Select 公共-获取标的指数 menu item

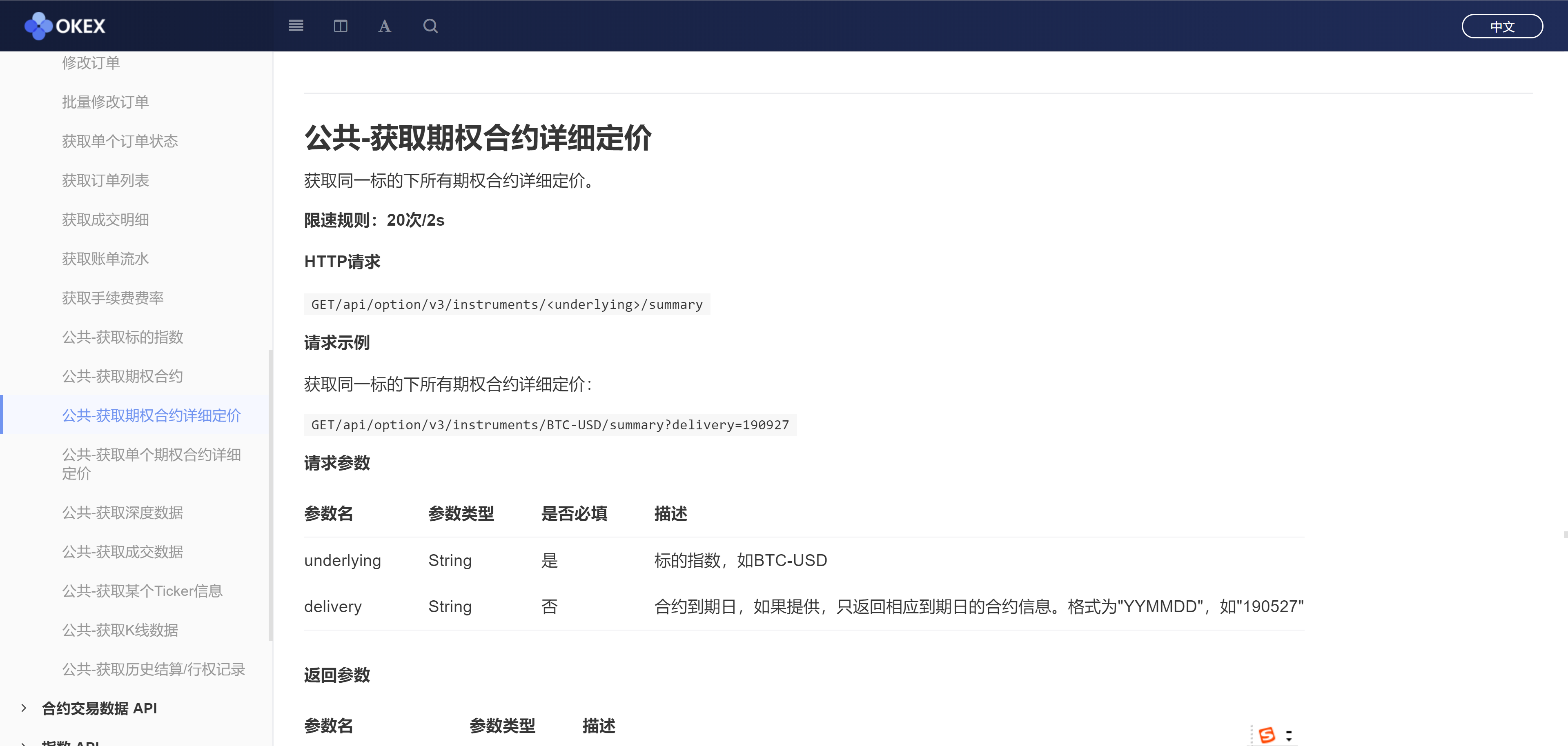[122, 337]
